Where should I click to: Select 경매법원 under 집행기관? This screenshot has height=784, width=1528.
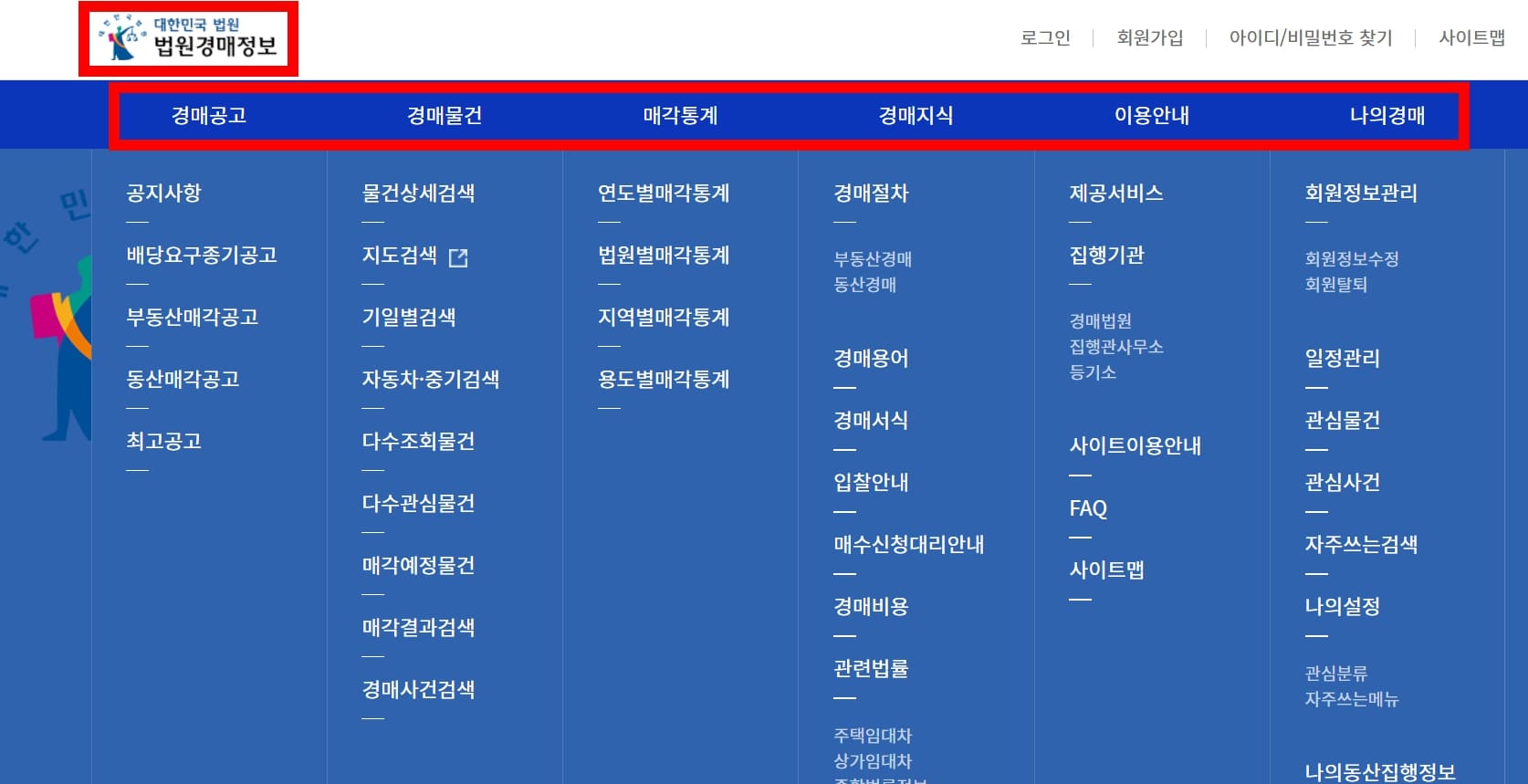(1100, 321)
